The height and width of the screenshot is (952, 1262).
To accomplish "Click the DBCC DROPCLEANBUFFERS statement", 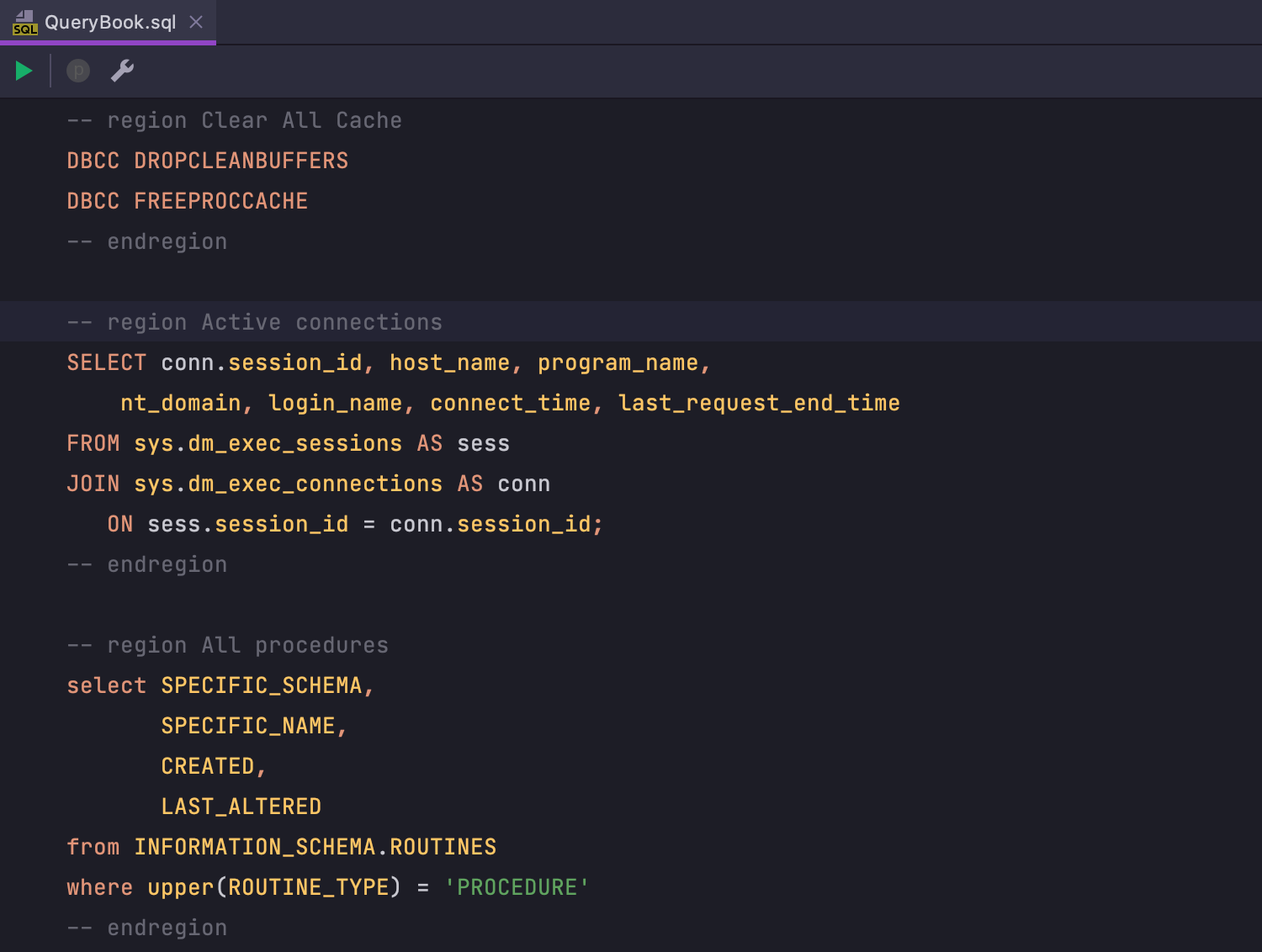I will pos(208,161).
